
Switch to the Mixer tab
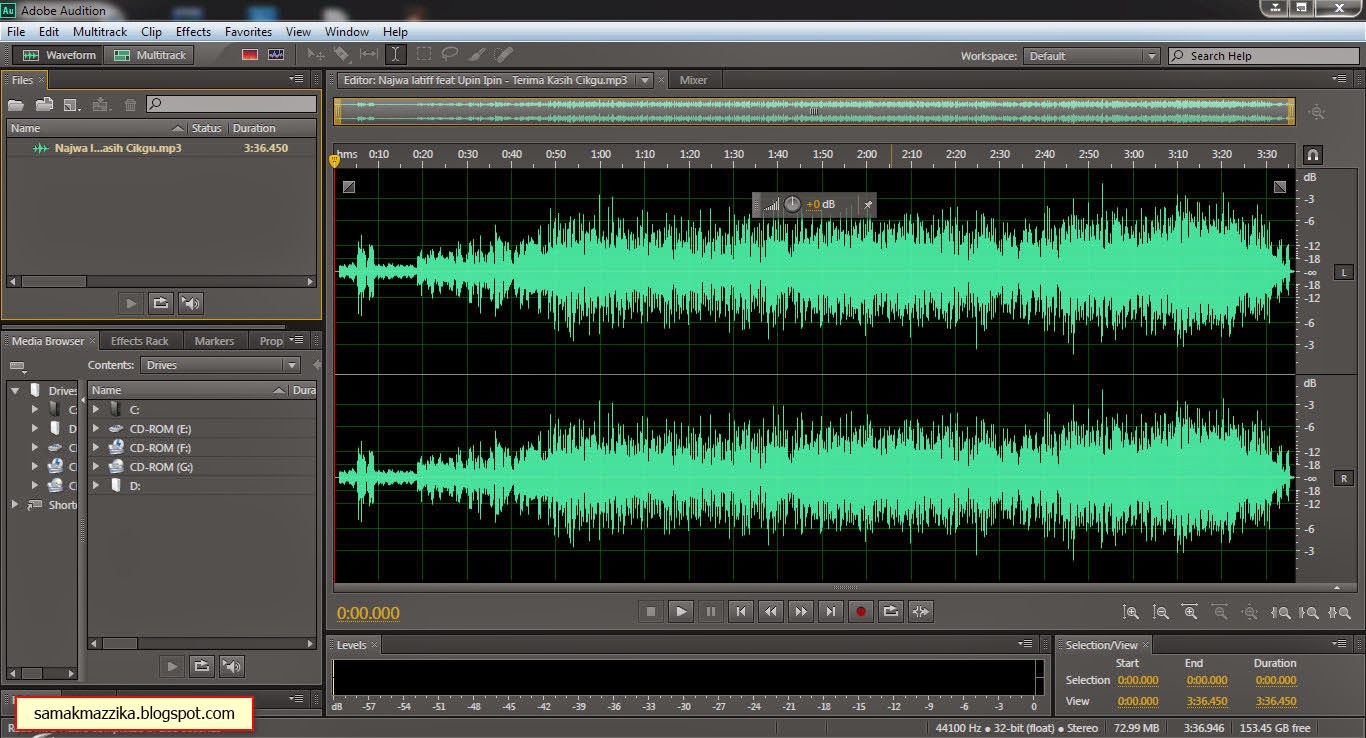point(693,80)
